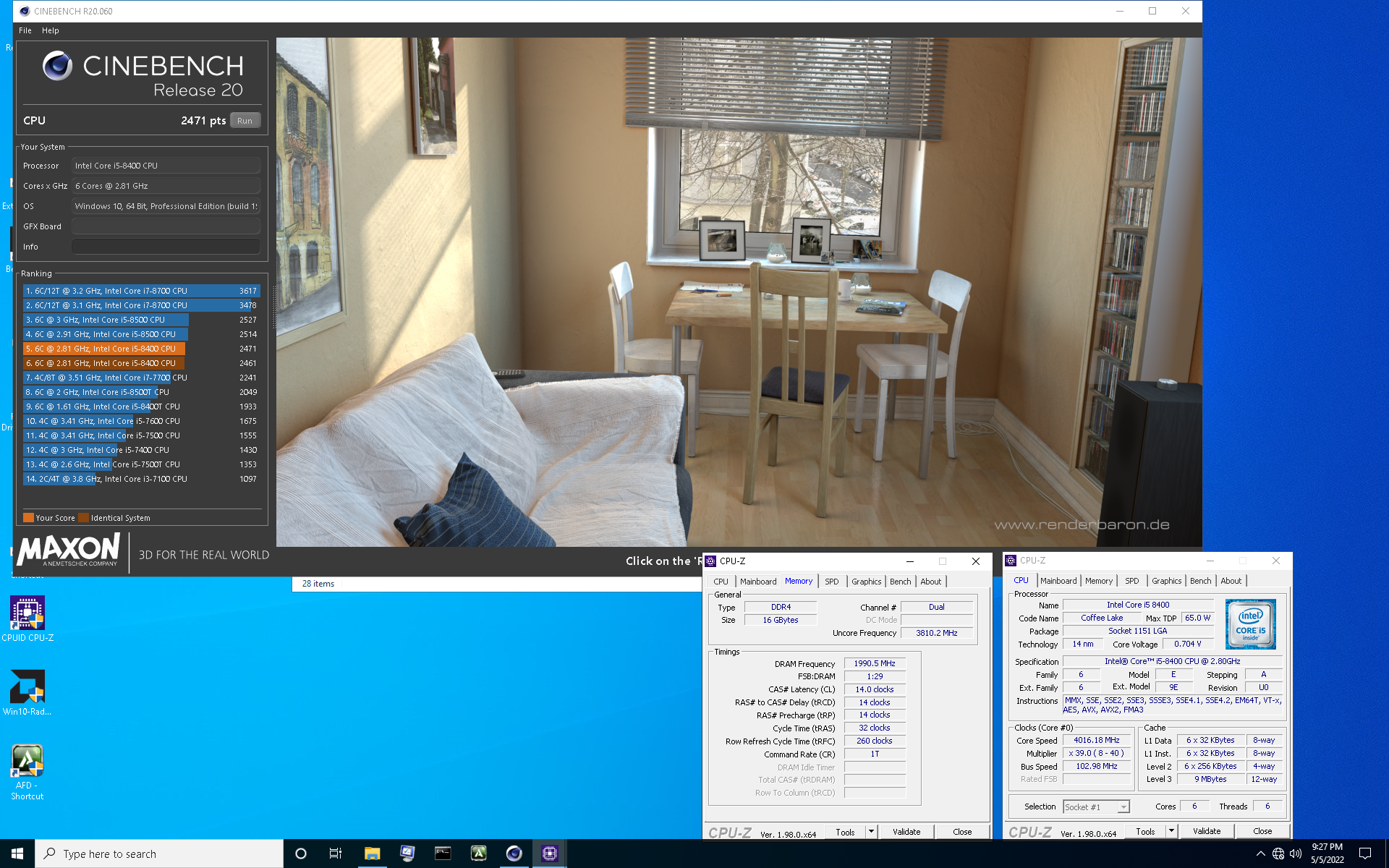Click the CPU-Z CPU window title icon
Viewport: 1389px width, 868px height.
pyautogui.click(x=1011, y=561)
